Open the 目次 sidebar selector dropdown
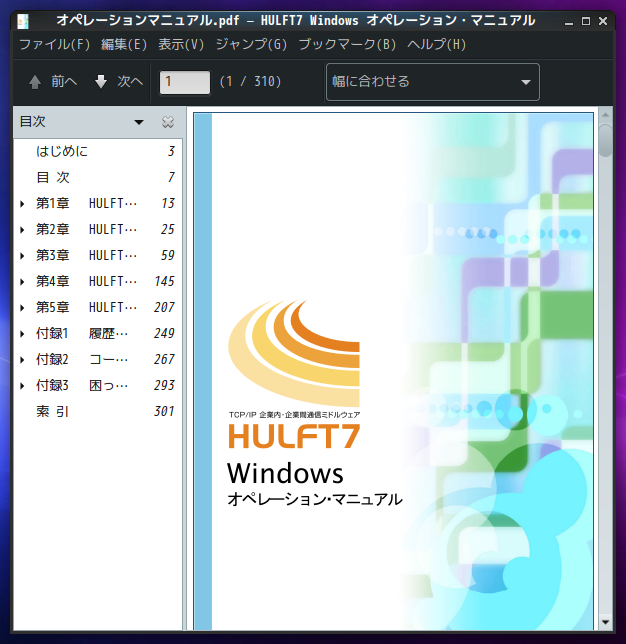Viewport: 626px width, 644px height. [139, 122]
